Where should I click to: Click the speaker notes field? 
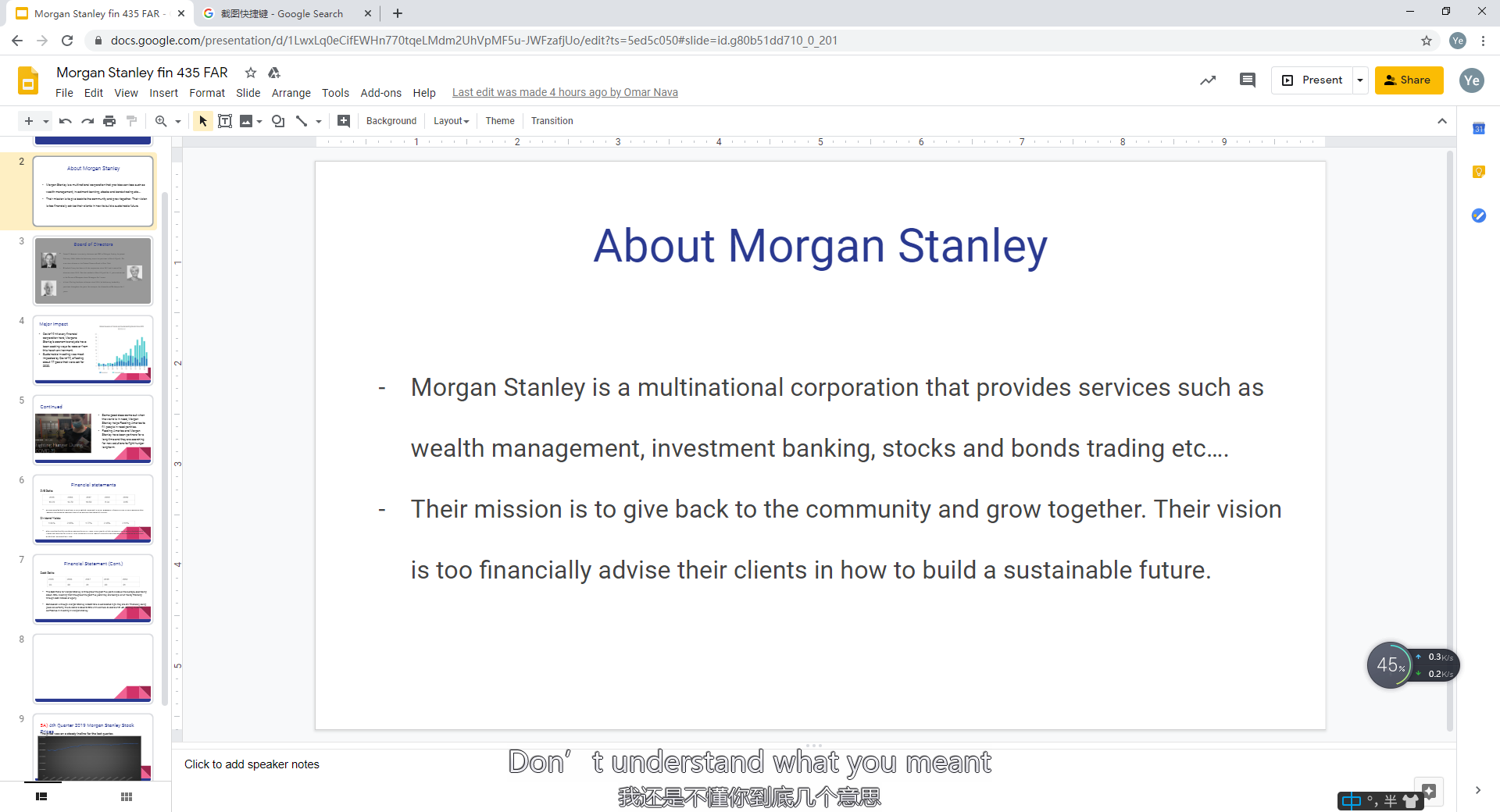point(812,764)
